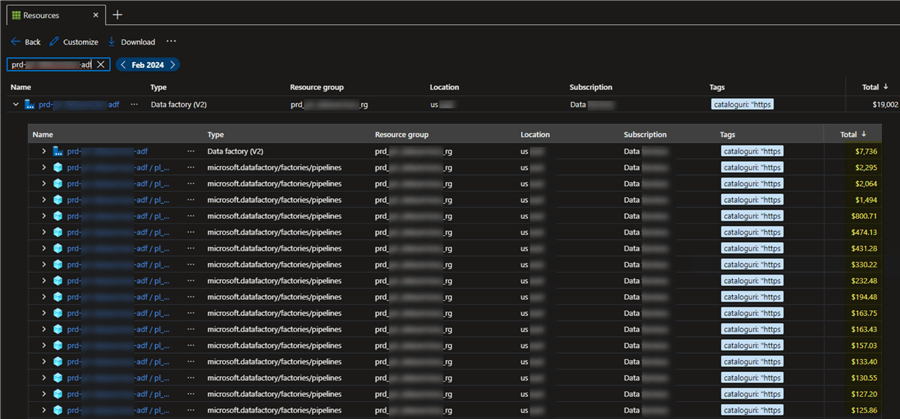Open the Feb 2024 date picker
This screenshot has height=419, width=900.
click(148, 65)
